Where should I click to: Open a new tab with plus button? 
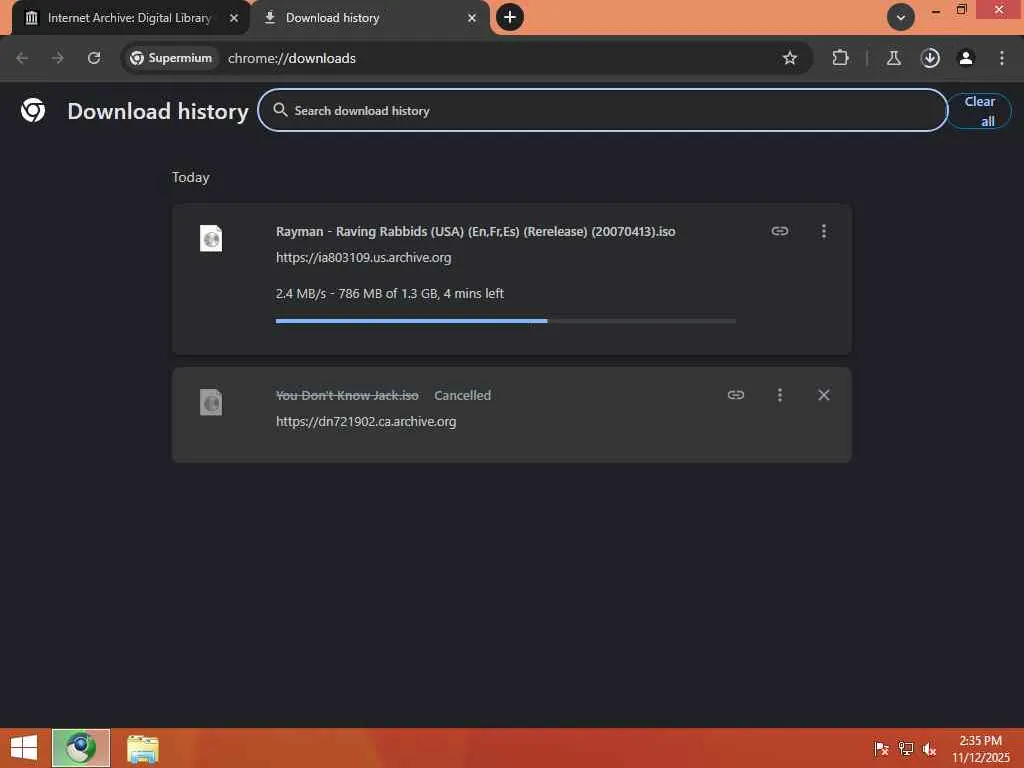(510, 17)
